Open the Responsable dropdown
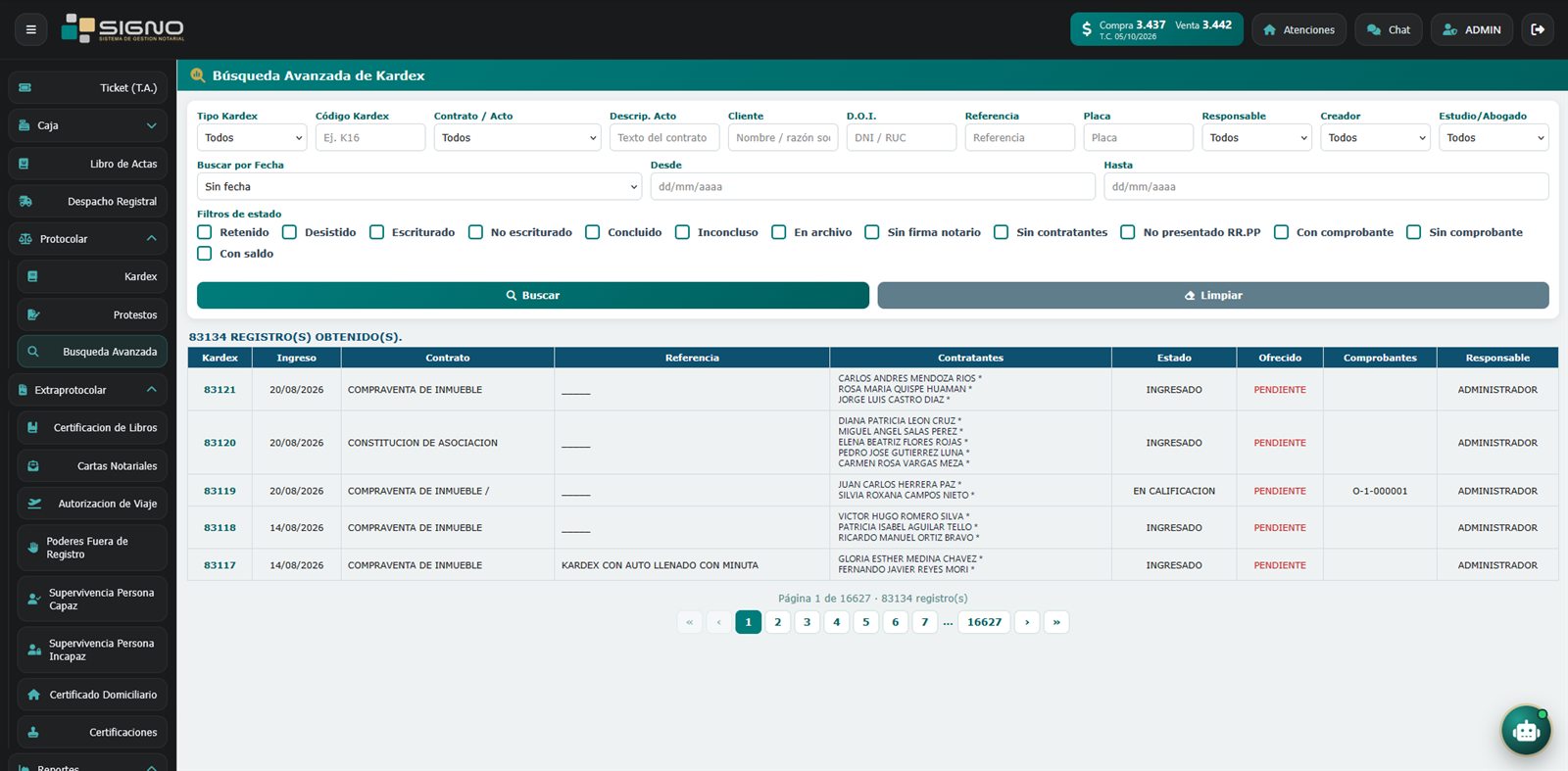This screenshot has height=771, width=1568. [x=1256, y=138]
